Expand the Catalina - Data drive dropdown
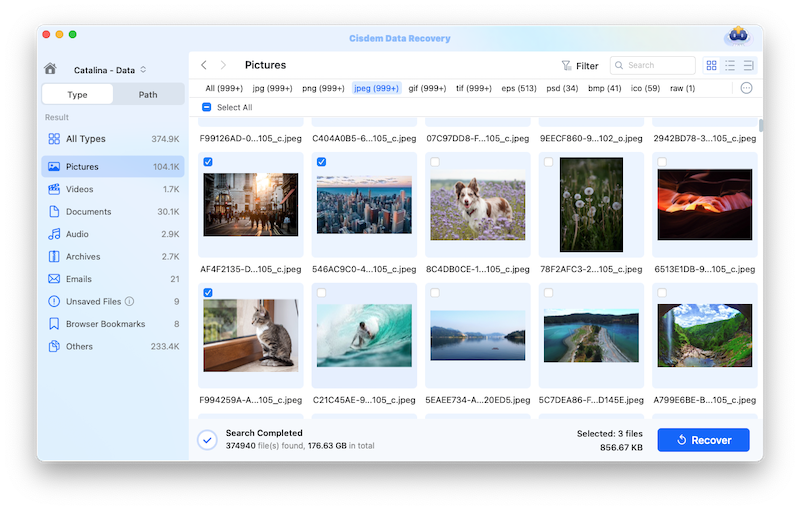The height and width of the screenshot is (510, 800). [143, 70]
